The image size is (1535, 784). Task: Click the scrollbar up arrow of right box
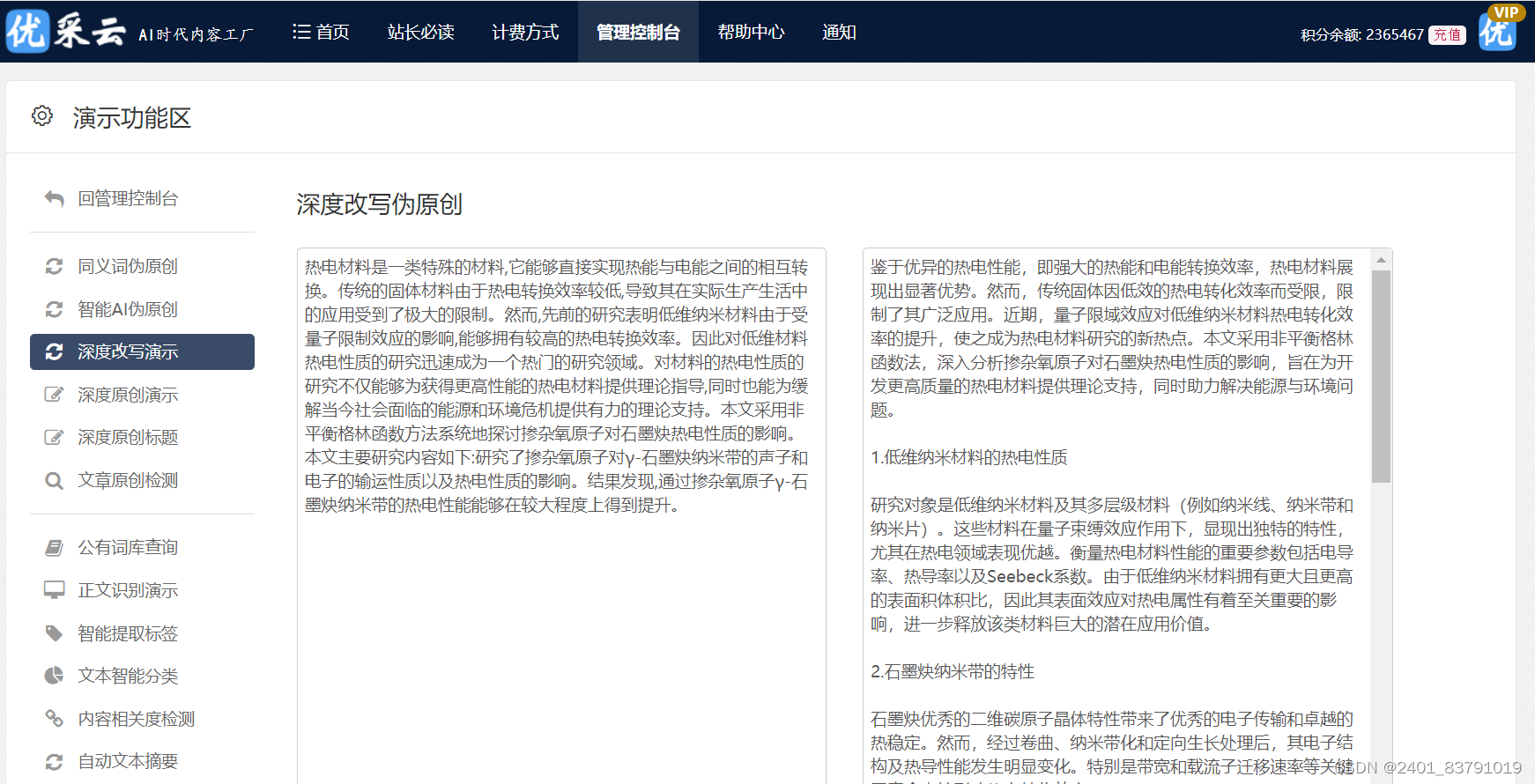1382,260
